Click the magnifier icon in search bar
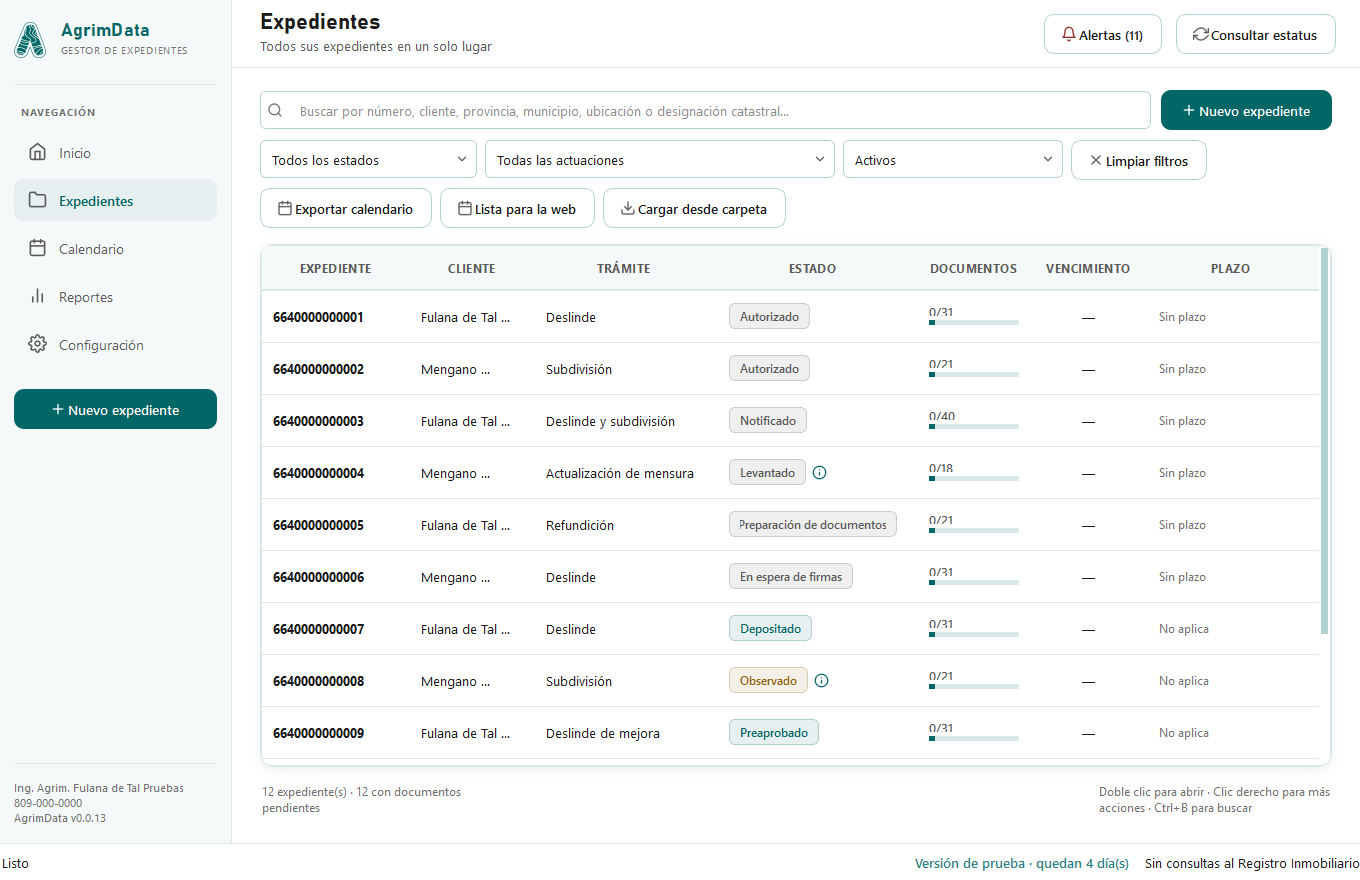 pyautogui.click(x=275, y=111)
